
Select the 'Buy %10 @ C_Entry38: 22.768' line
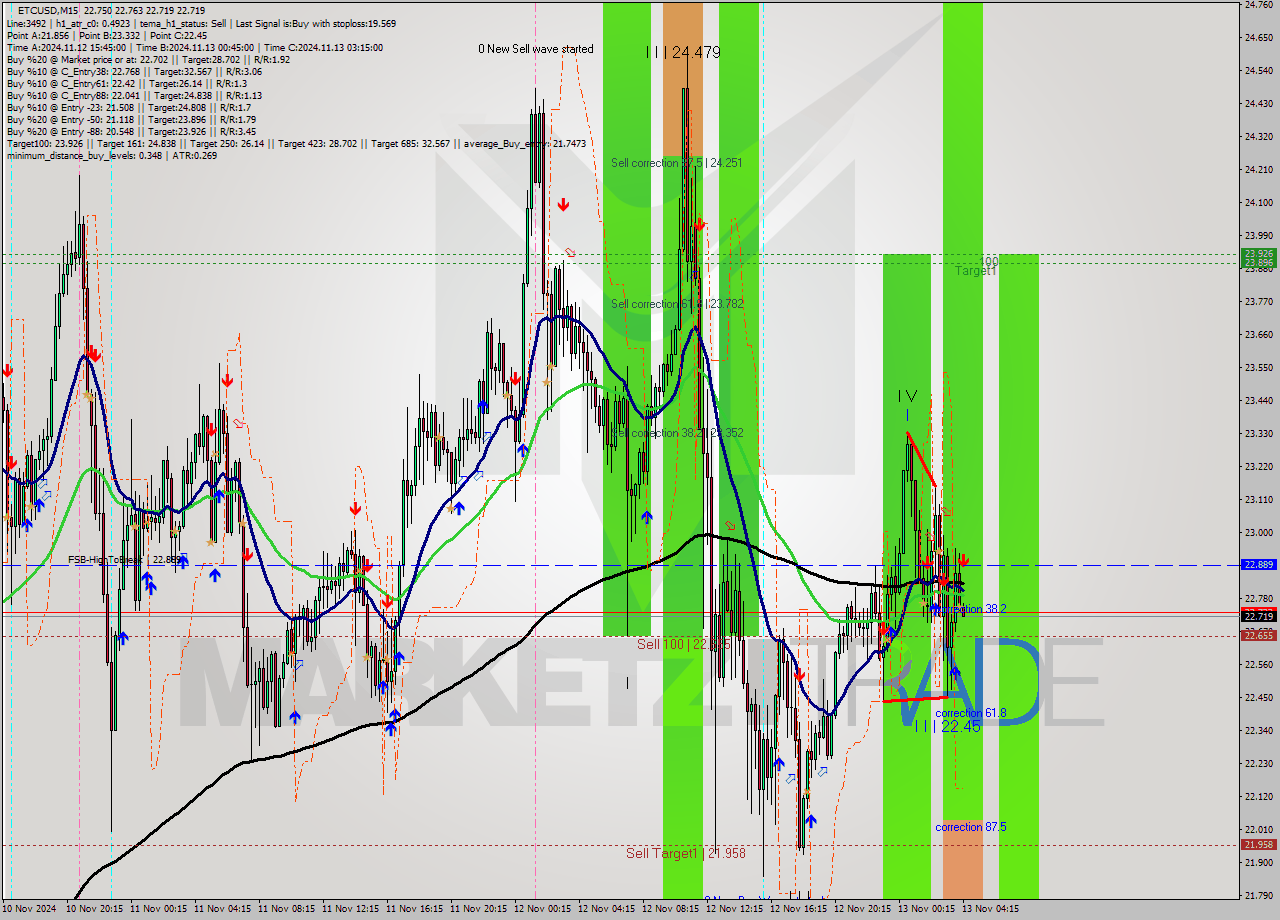pyautogui.click(x=134, y=71)
